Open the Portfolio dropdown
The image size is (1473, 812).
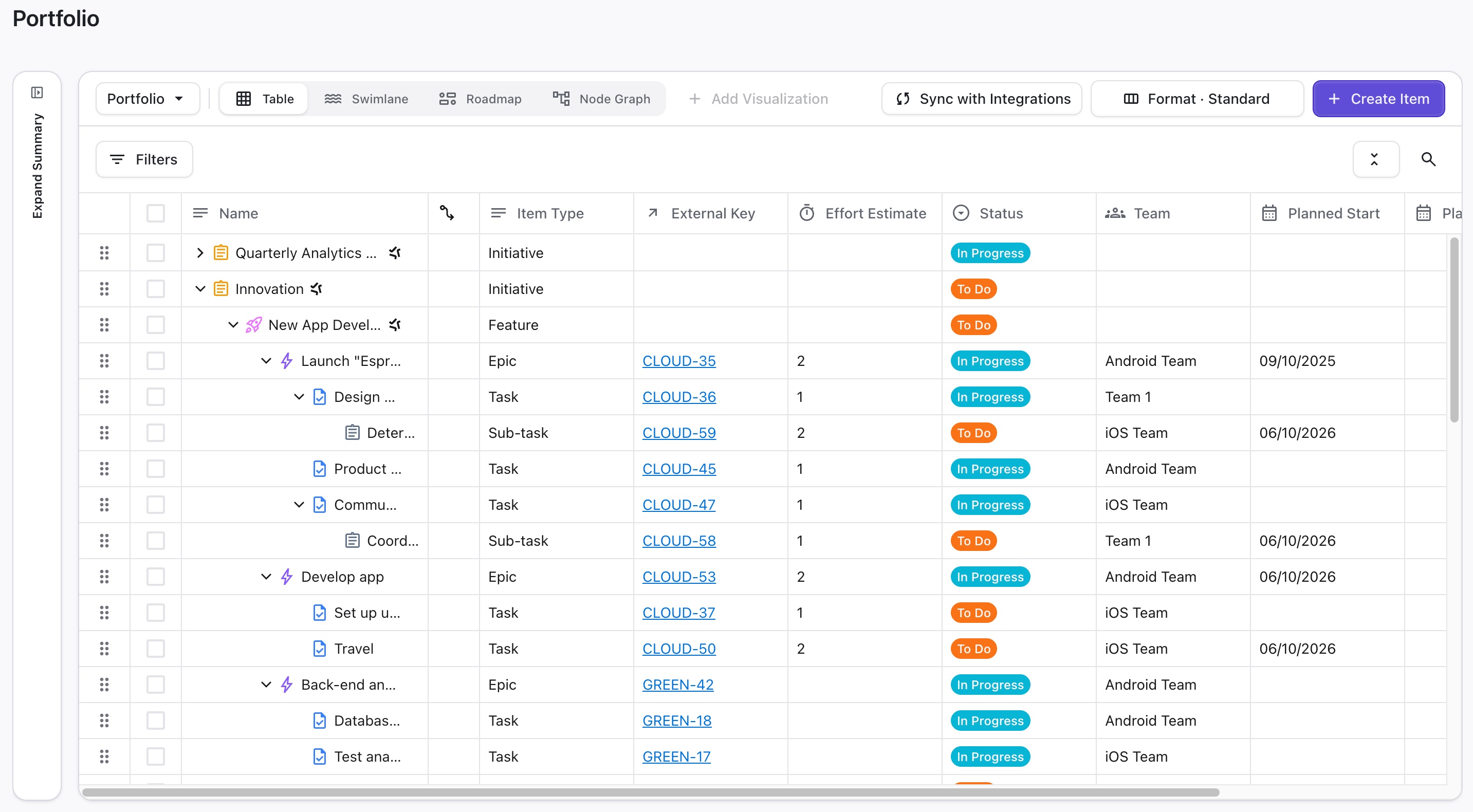point(148,99)
